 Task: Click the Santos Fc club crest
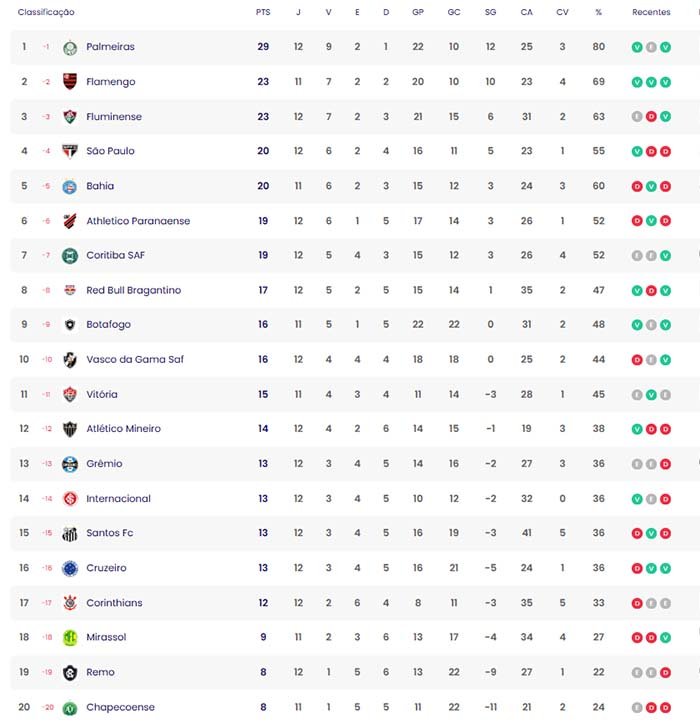pos(70,533)
